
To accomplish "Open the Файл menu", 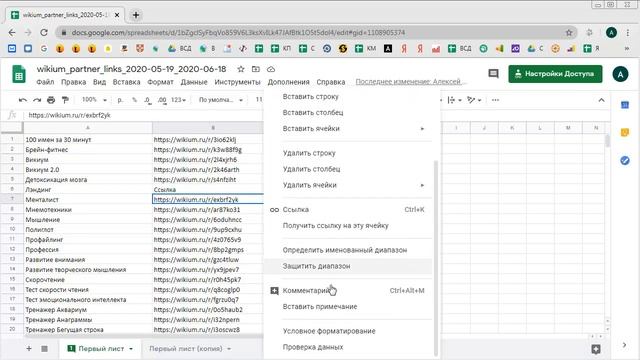I will click(45, 82).
